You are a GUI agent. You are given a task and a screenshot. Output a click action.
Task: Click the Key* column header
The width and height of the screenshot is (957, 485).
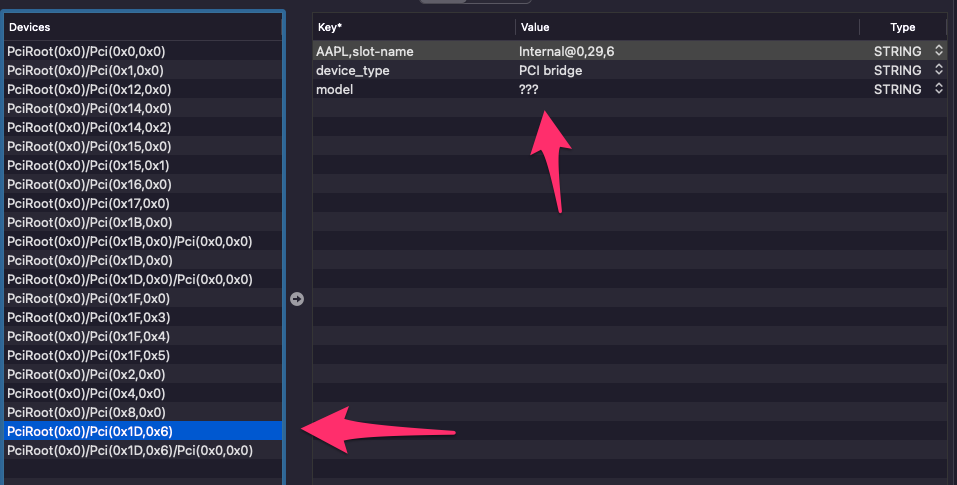(x=414, y=27)
